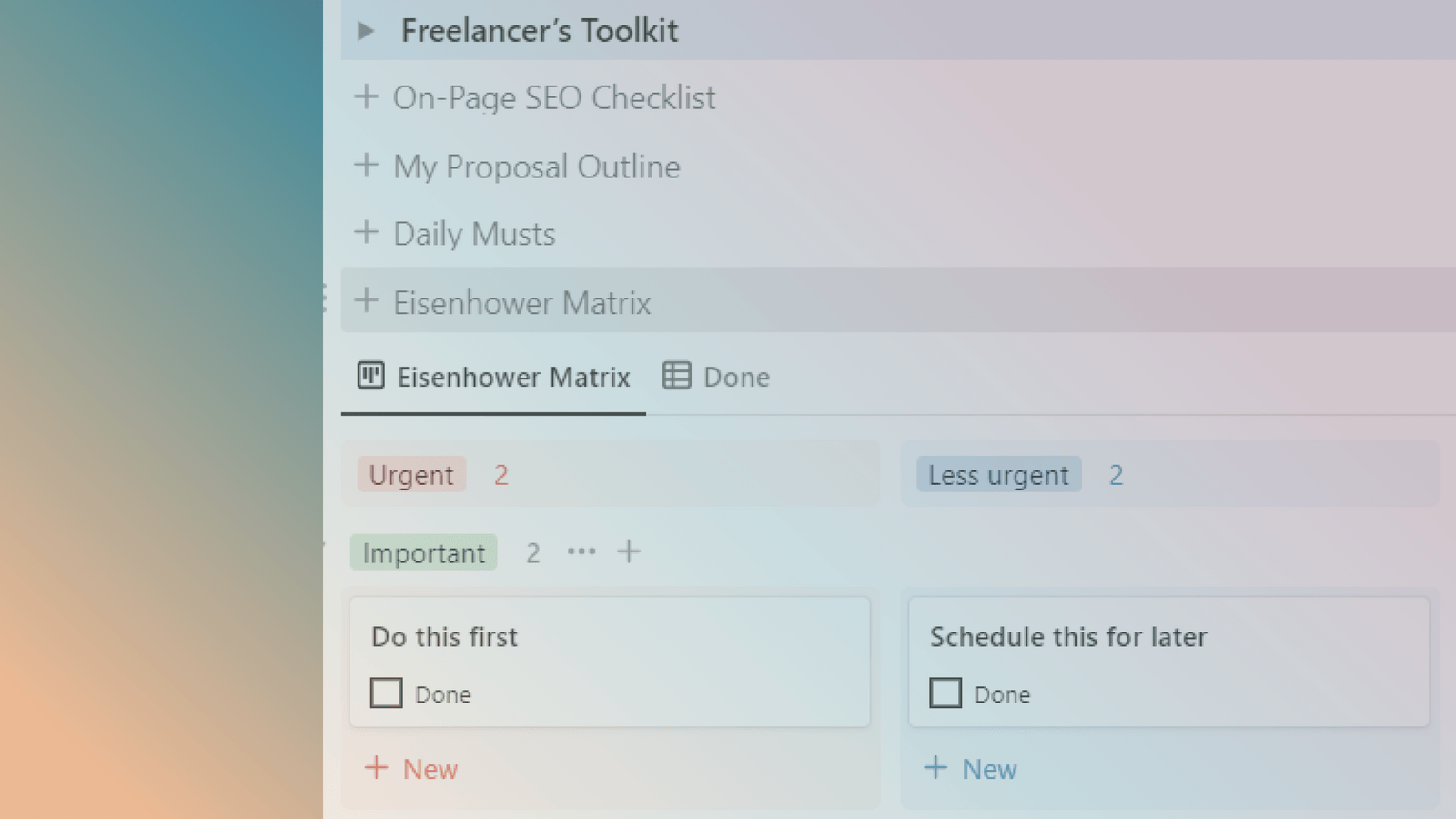This screenshot has width=1456, height=819.
Task: Add a card with the plus icon near Important
Action: click(x=629, y=551)
